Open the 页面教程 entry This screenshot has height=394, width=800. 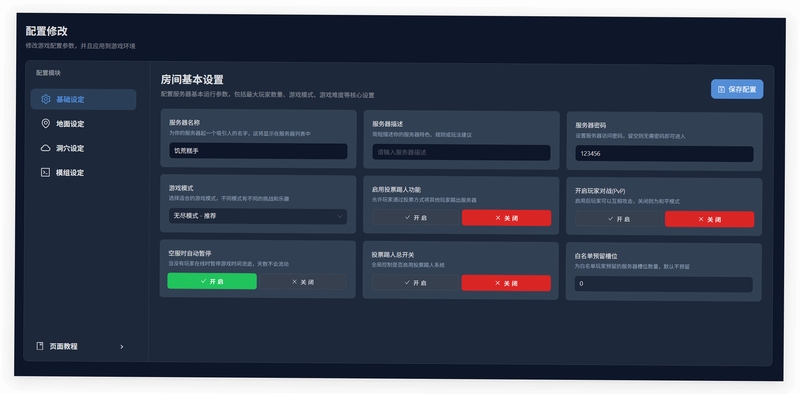(82, 347)
